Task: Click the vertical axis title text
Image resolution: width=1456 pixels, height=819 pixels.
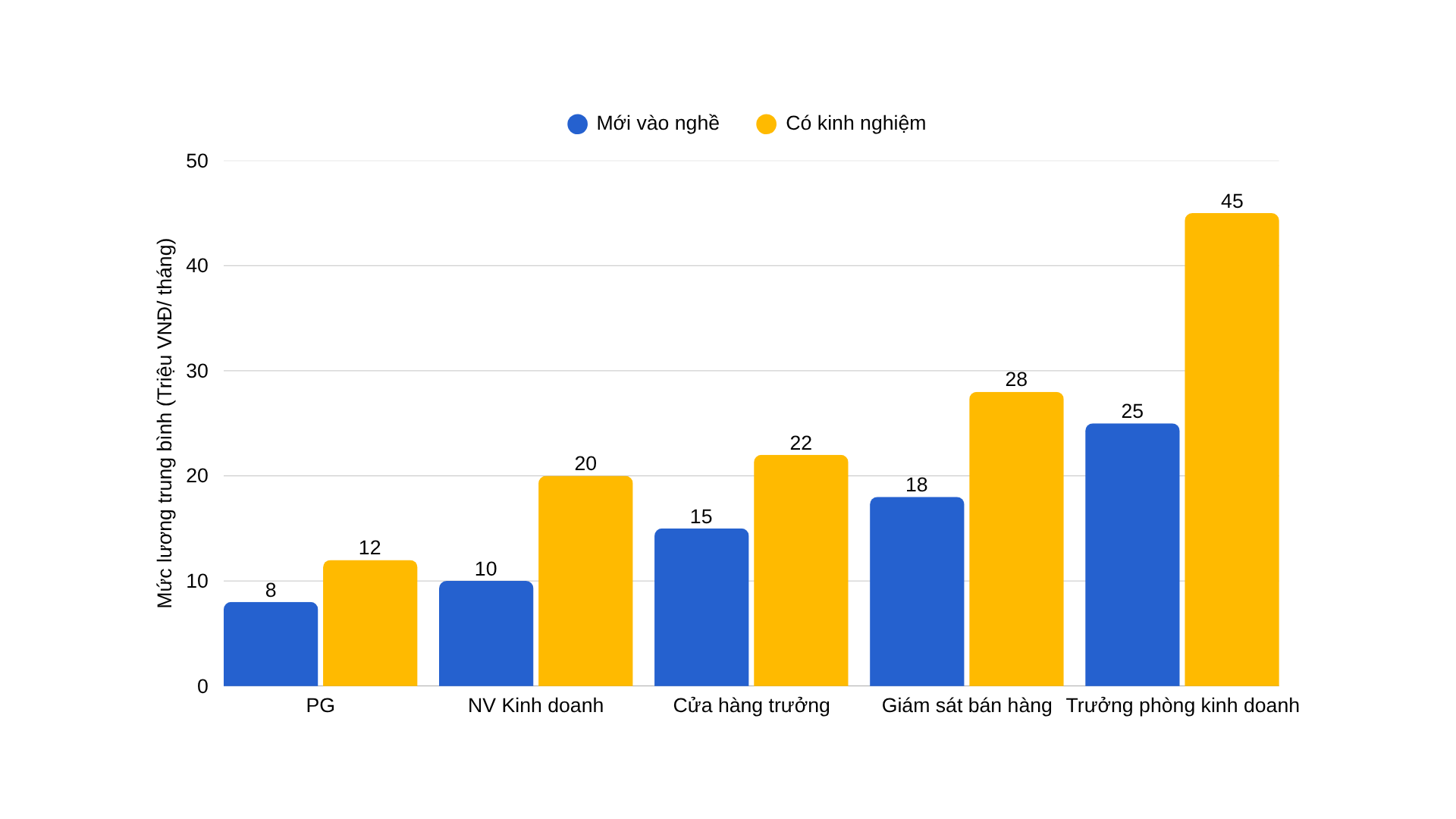Action: click(x=165, y=423)
